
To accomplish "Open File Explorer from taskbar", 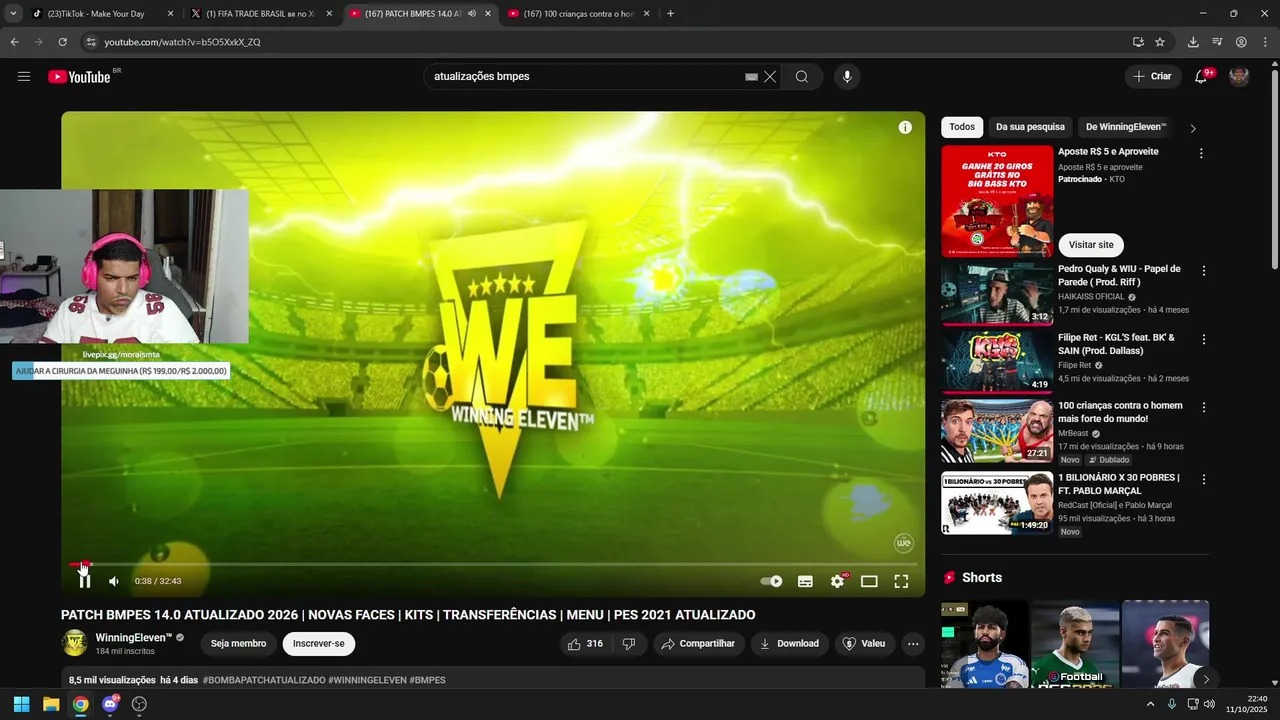I will coord(51,704).
